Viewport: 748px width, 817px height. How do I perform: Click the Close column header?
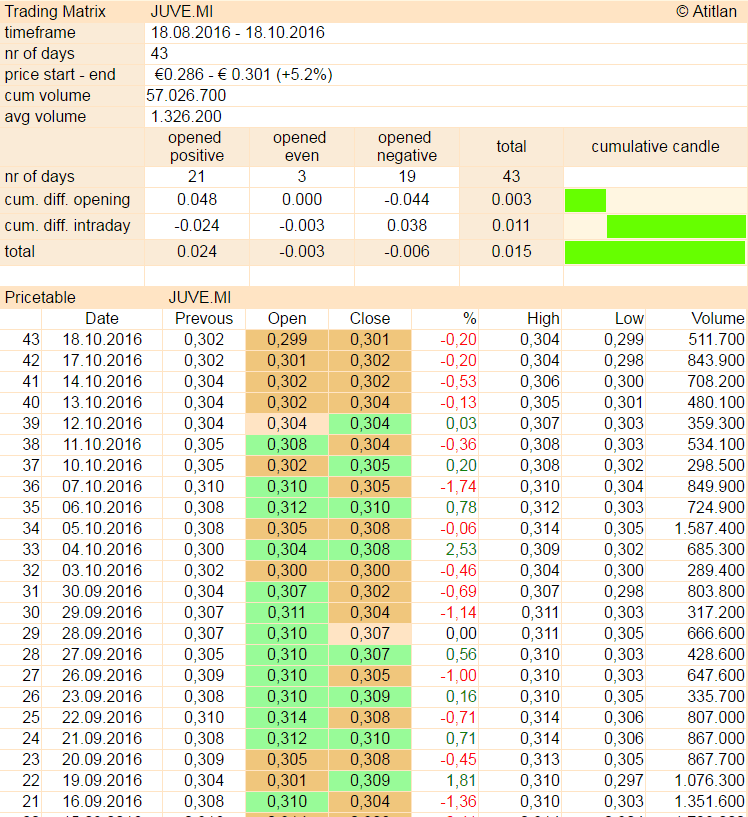(x=370, y=318)
